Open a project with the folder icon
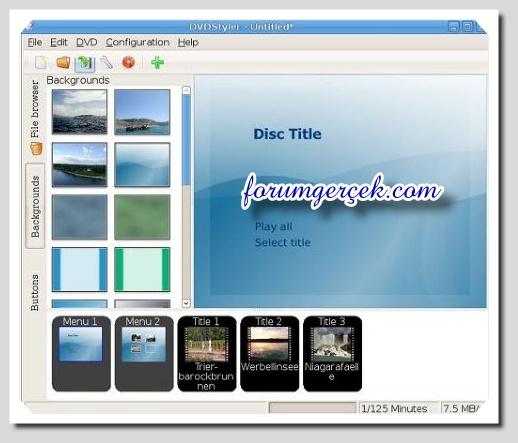Screen dimensions: 518x443 (63, 62)
